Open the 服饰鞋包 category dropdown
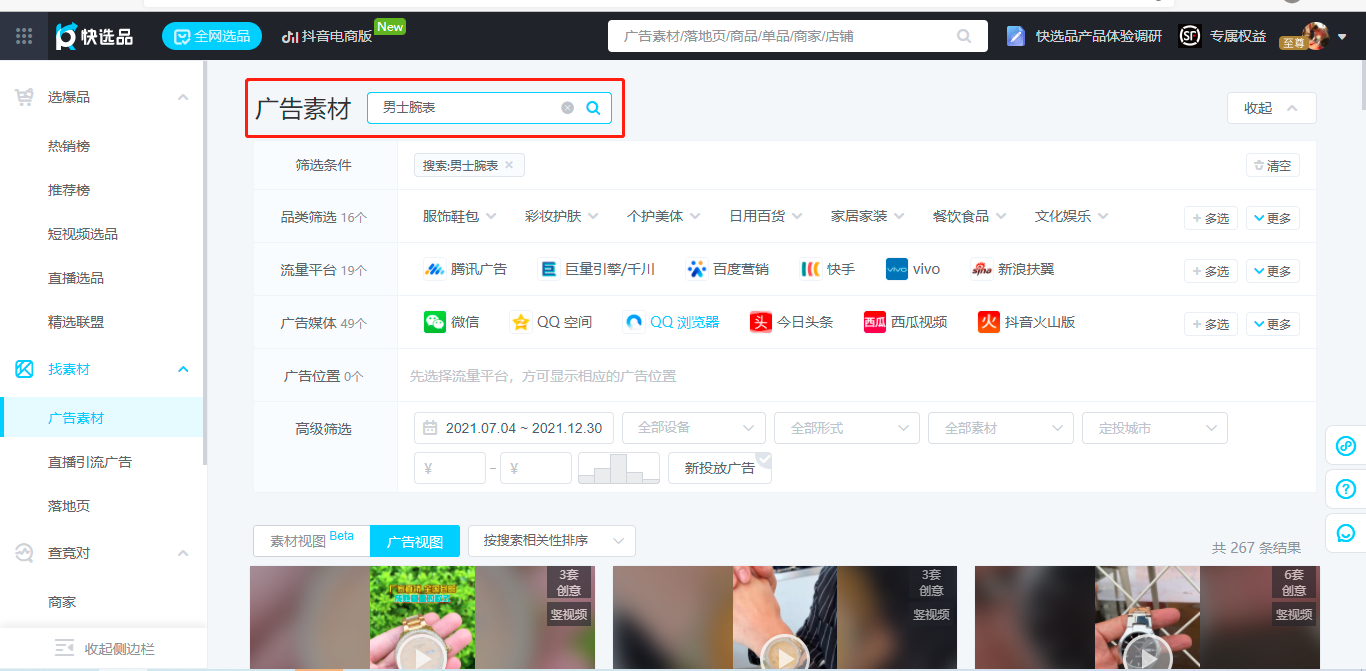 click(460, 216)
